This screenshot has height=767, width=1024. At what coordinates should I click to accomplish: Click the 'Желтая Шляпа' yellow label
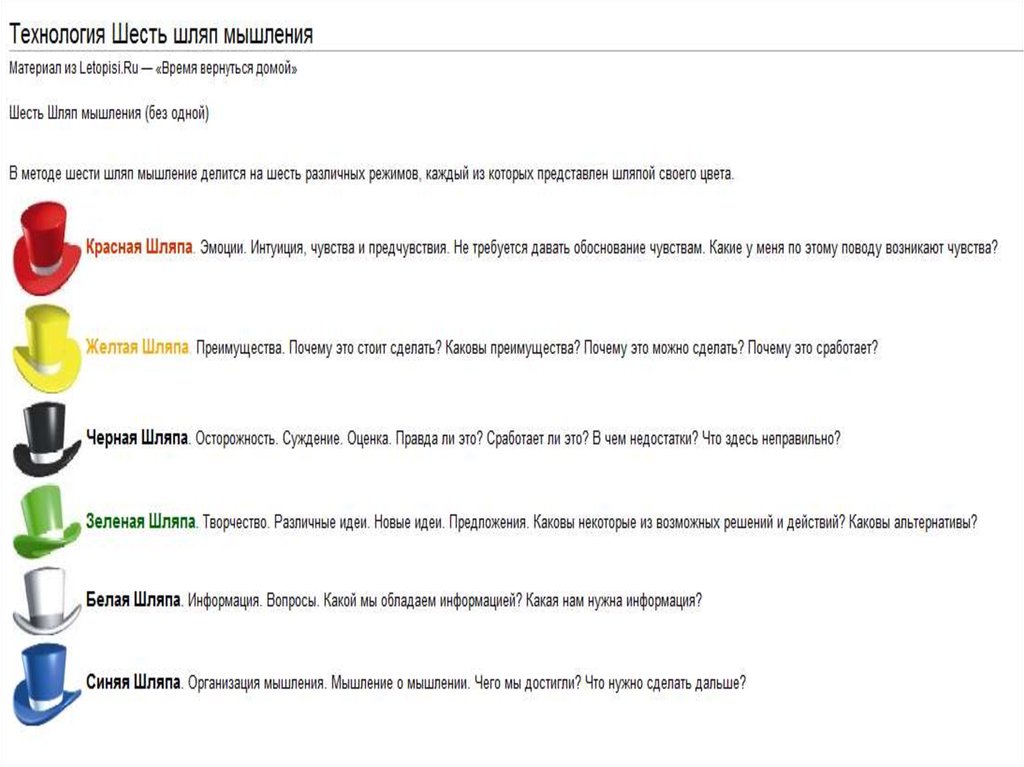(x=137, y=347)
